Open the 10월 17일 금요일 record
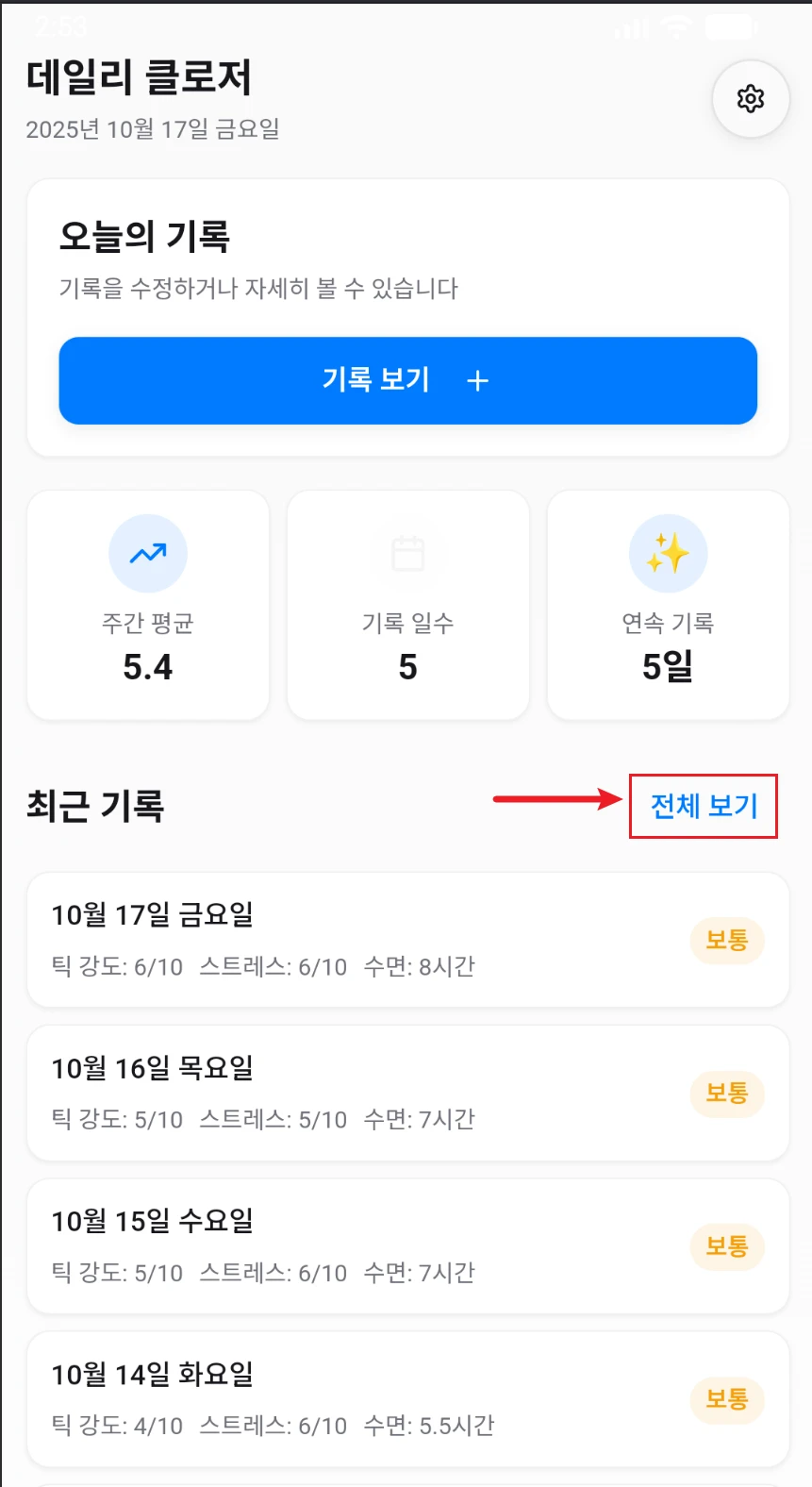Screen dimensions: 812x1487 coord(358,940)
